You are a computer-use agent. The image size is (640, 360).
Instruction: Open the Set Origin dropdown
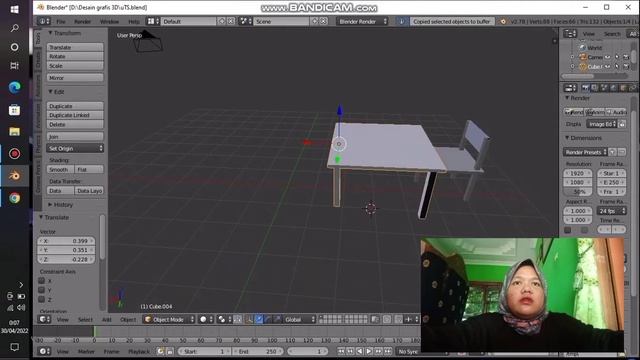(75, 148)
